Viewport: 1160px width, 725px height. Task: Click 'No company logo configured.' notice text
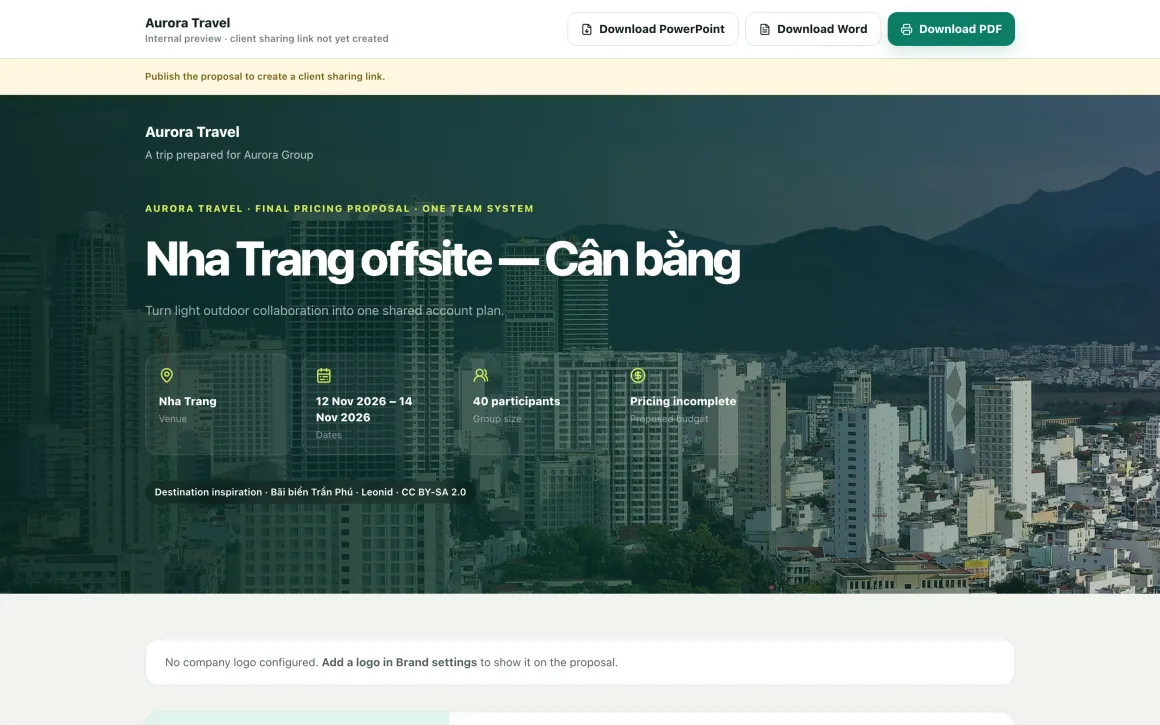(241, 662)
